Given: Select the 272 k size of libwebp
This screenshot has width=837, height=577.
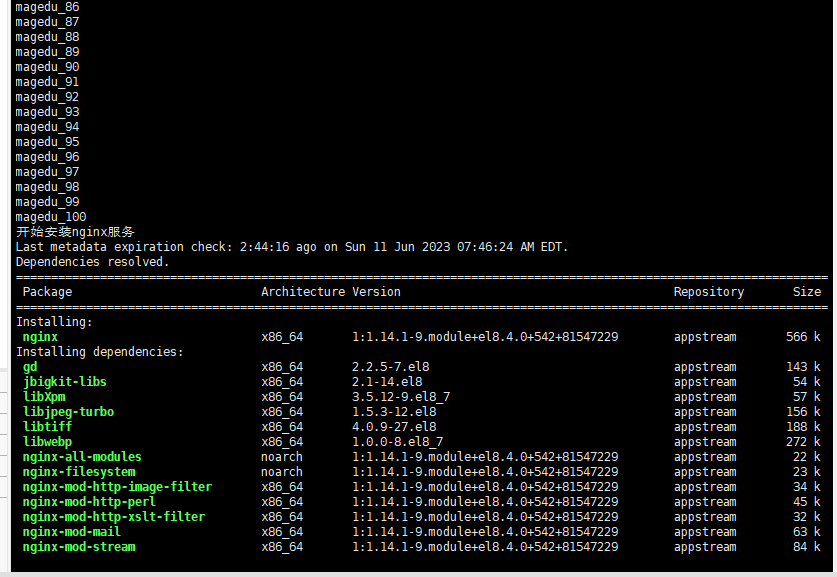Looking at the screenshot, I should tap(803, 442).
